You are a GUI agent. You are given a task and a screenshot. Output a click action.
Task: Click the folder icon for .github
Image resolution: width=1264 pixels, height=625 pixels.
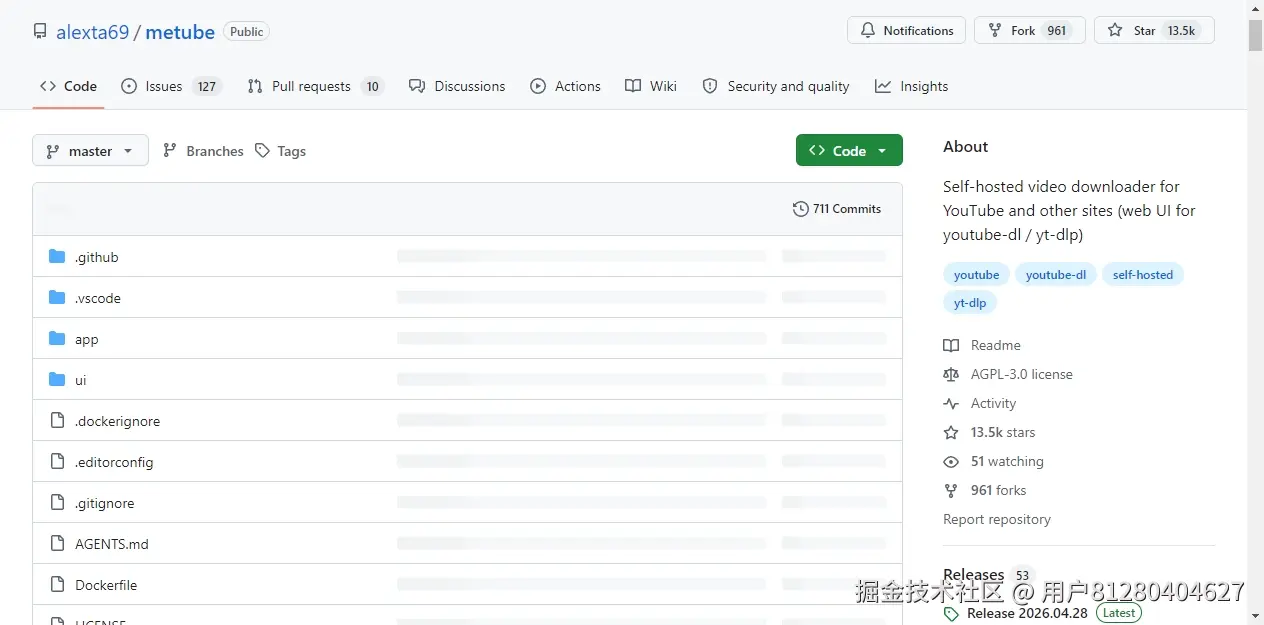point(57,257)
